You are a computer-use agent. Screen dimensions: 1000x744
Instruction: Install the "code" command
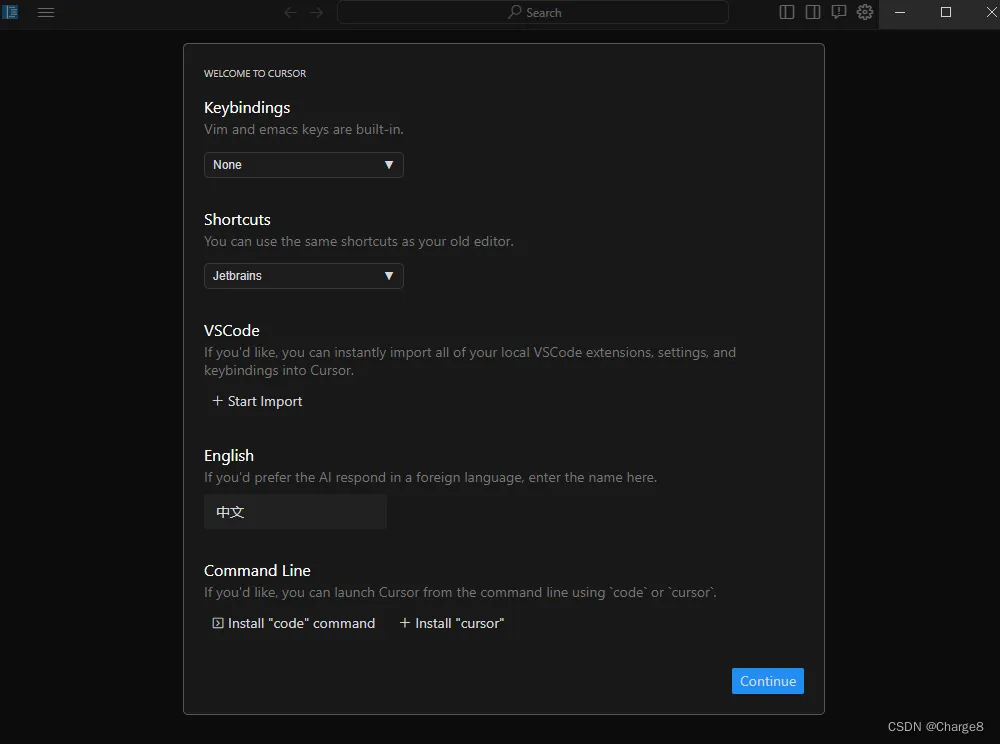(301, 623)
